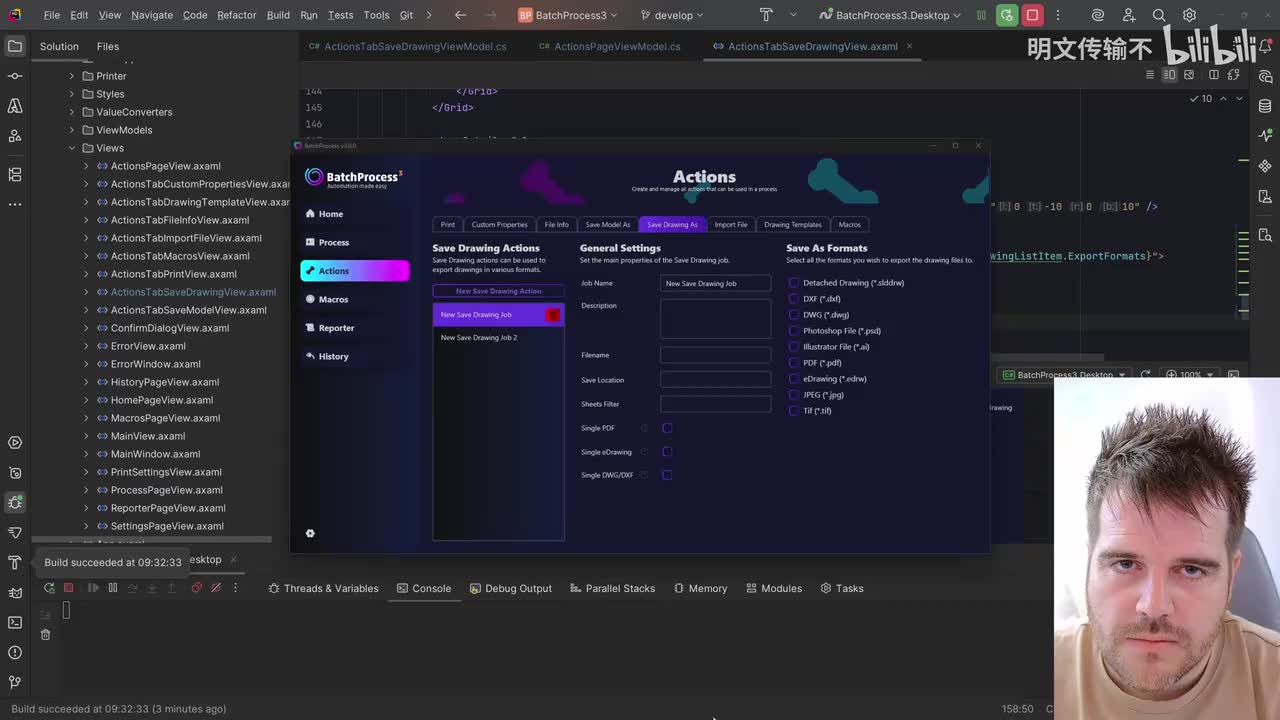Delete the New Save Drawing Job with the red button
This screenshot has width=1280, height=720.
point(553,315)
